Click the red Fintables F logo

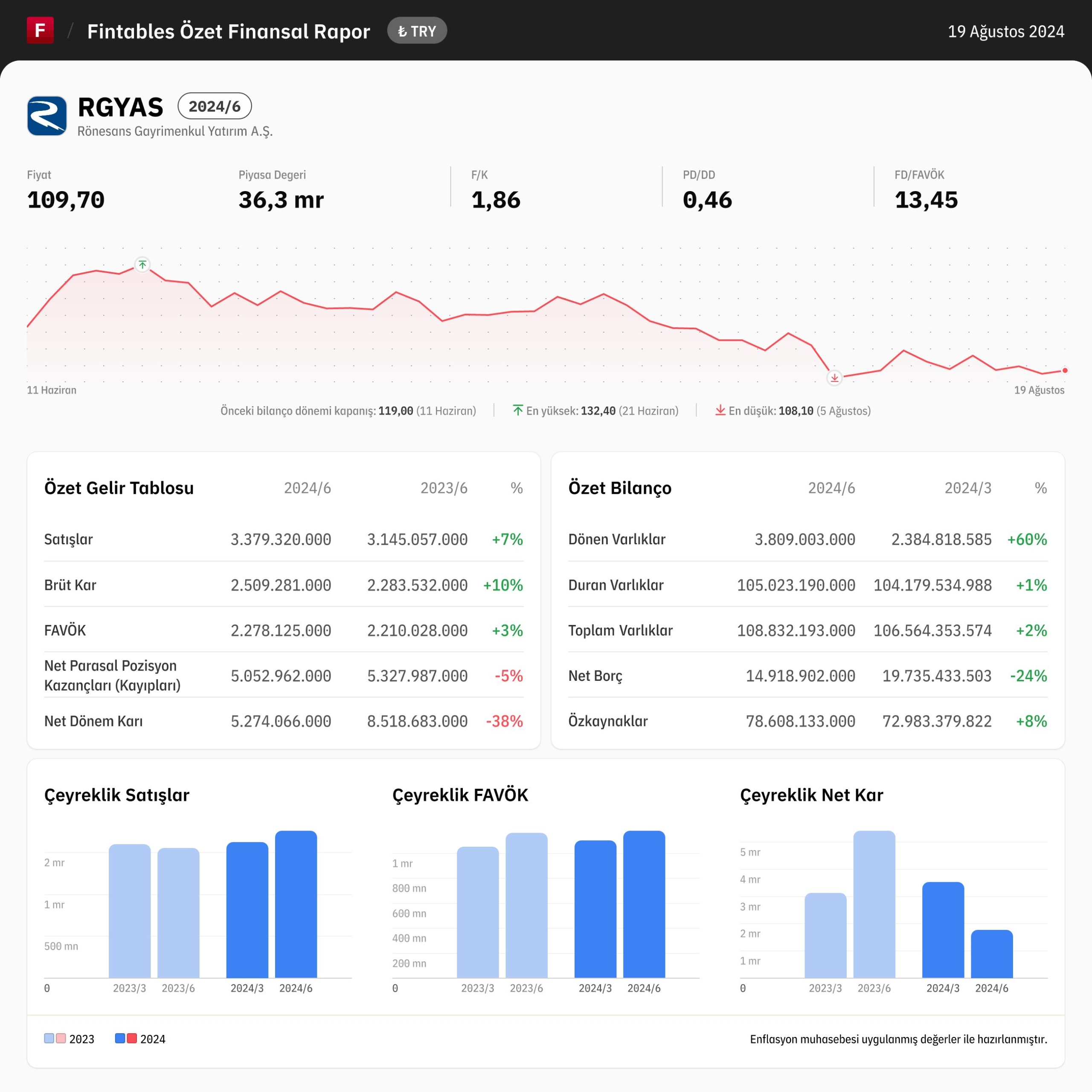coord(40,30)
